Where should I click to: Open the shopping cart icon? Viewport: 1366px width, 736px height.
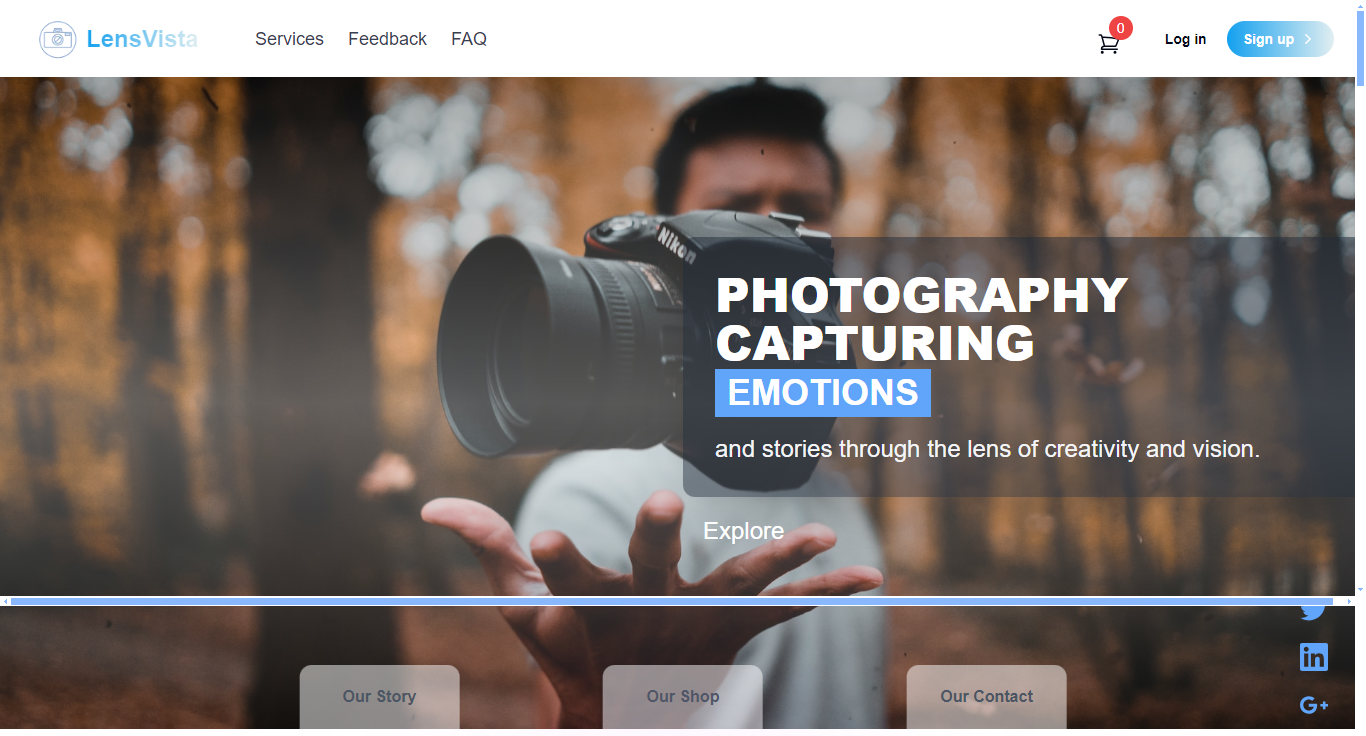(x=1108, y=44)
